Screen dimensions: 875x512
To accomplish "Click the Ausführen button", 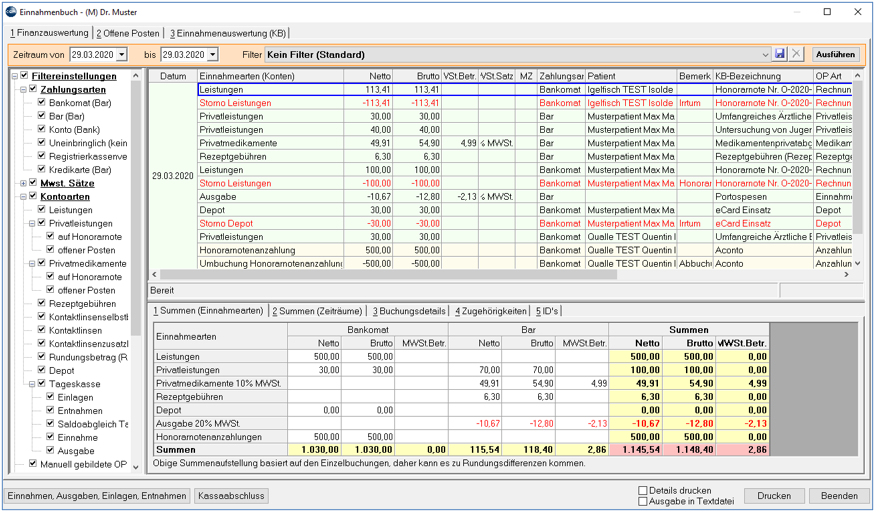I will point(835,54).
